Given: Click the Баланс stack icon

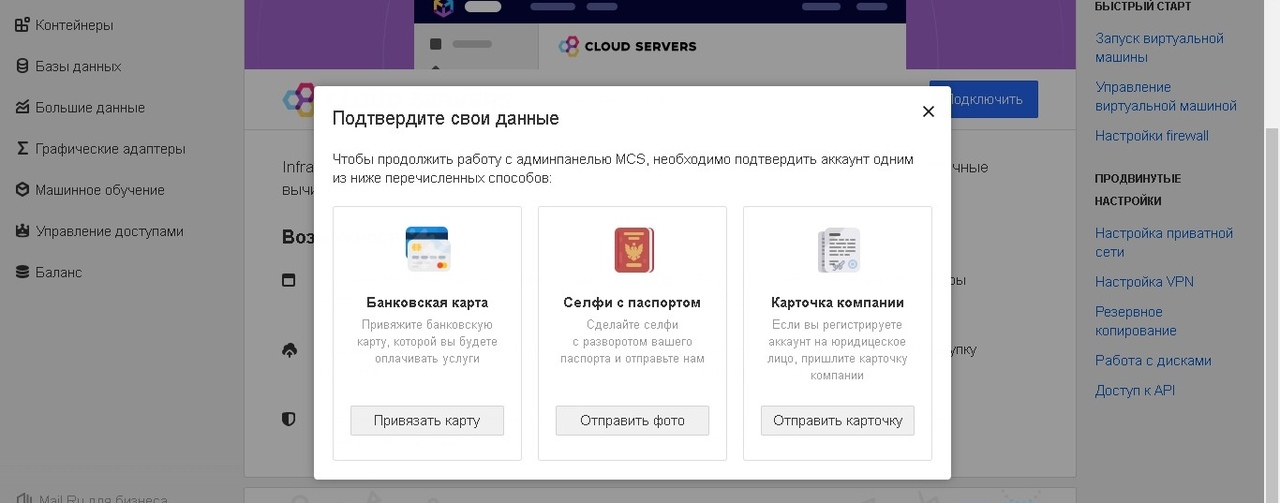Looking at the screenshot, I should click(x=22, y=272).
